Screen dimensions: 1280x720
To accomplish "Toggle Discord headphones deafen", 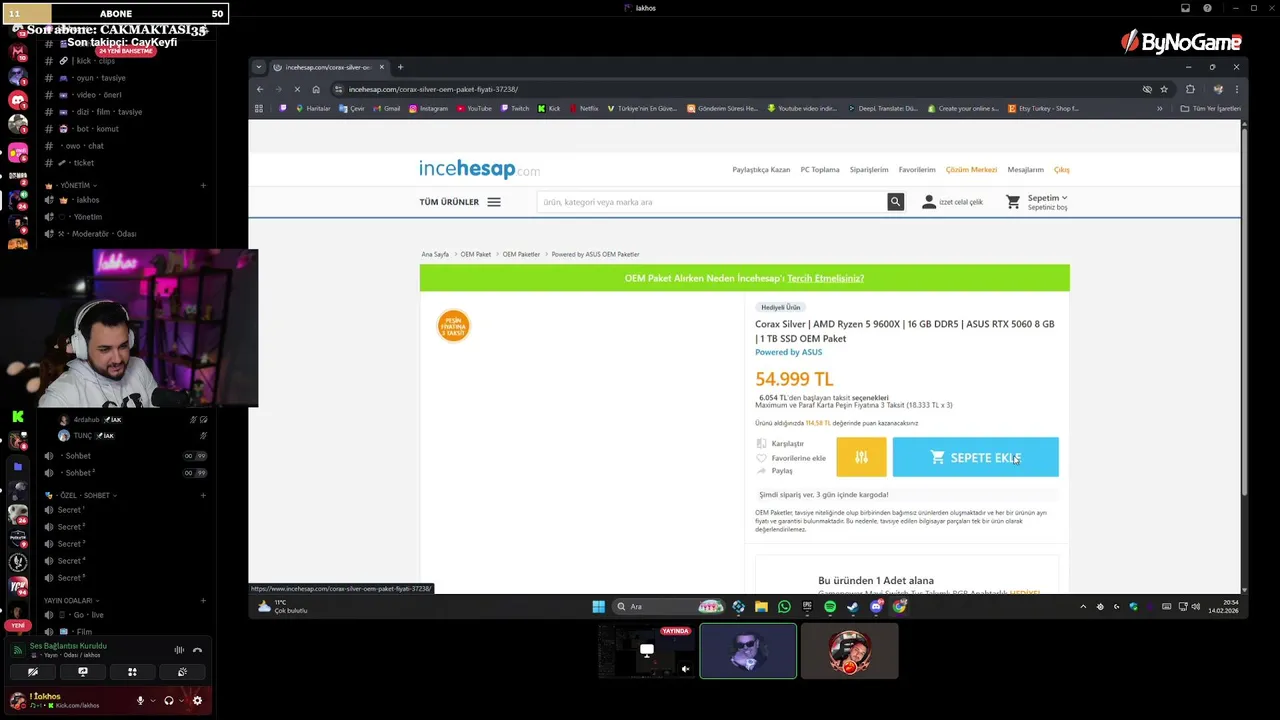I will [x=168, y=701].
